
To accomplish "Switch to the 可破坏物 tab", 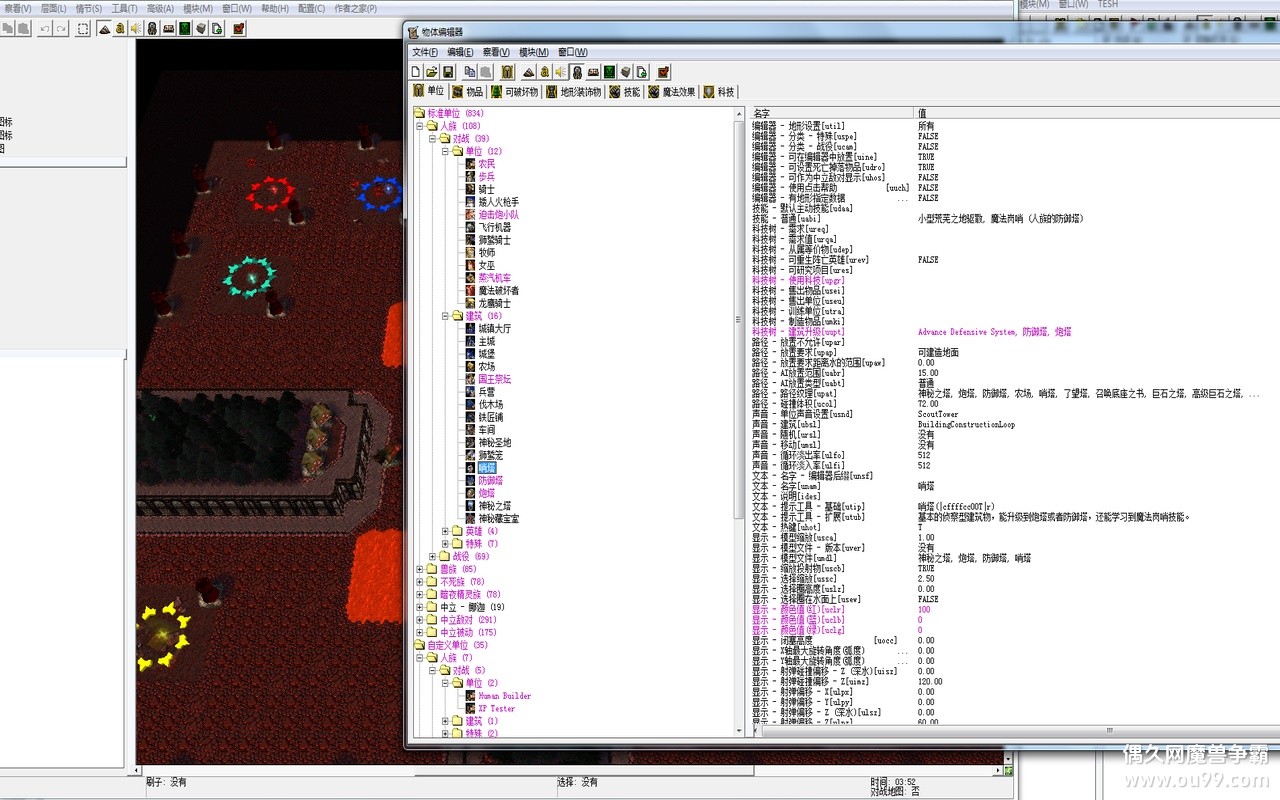I will [x=514, y=92].
